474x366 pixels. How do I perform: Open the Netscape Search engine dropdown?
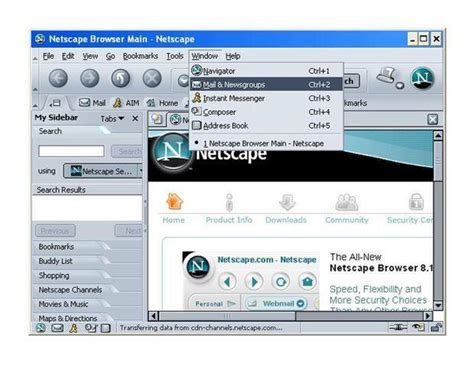pos(103,171)
